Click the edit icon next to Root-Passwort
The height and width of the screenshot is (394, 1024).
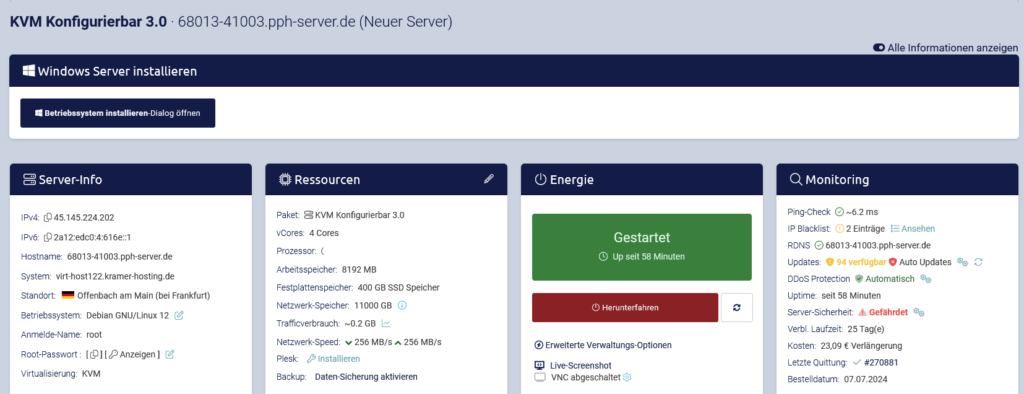pyautogui.click(x=170, y=354)
